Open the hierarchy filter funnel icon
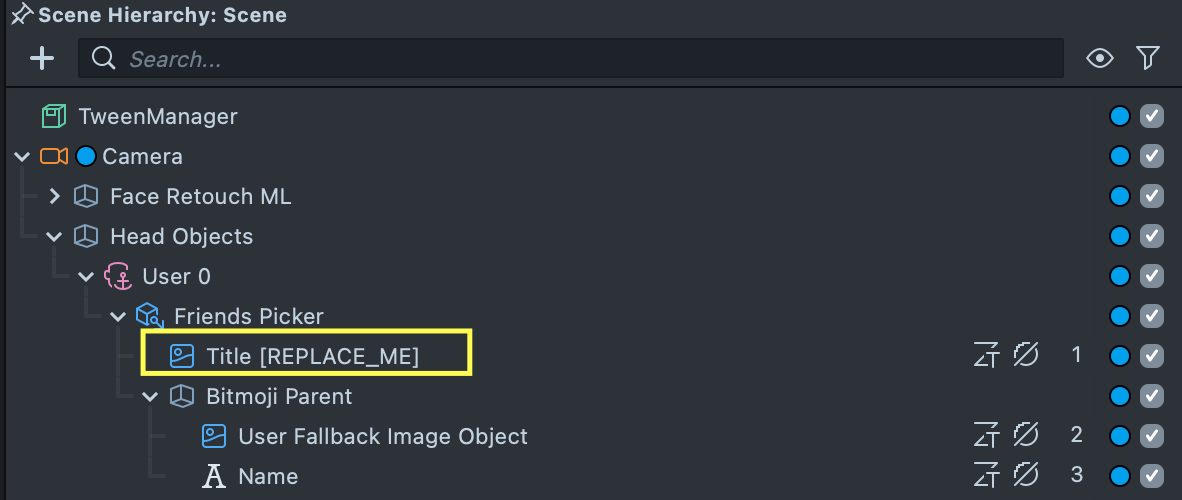The image size is (1182, 500). 1147,59
